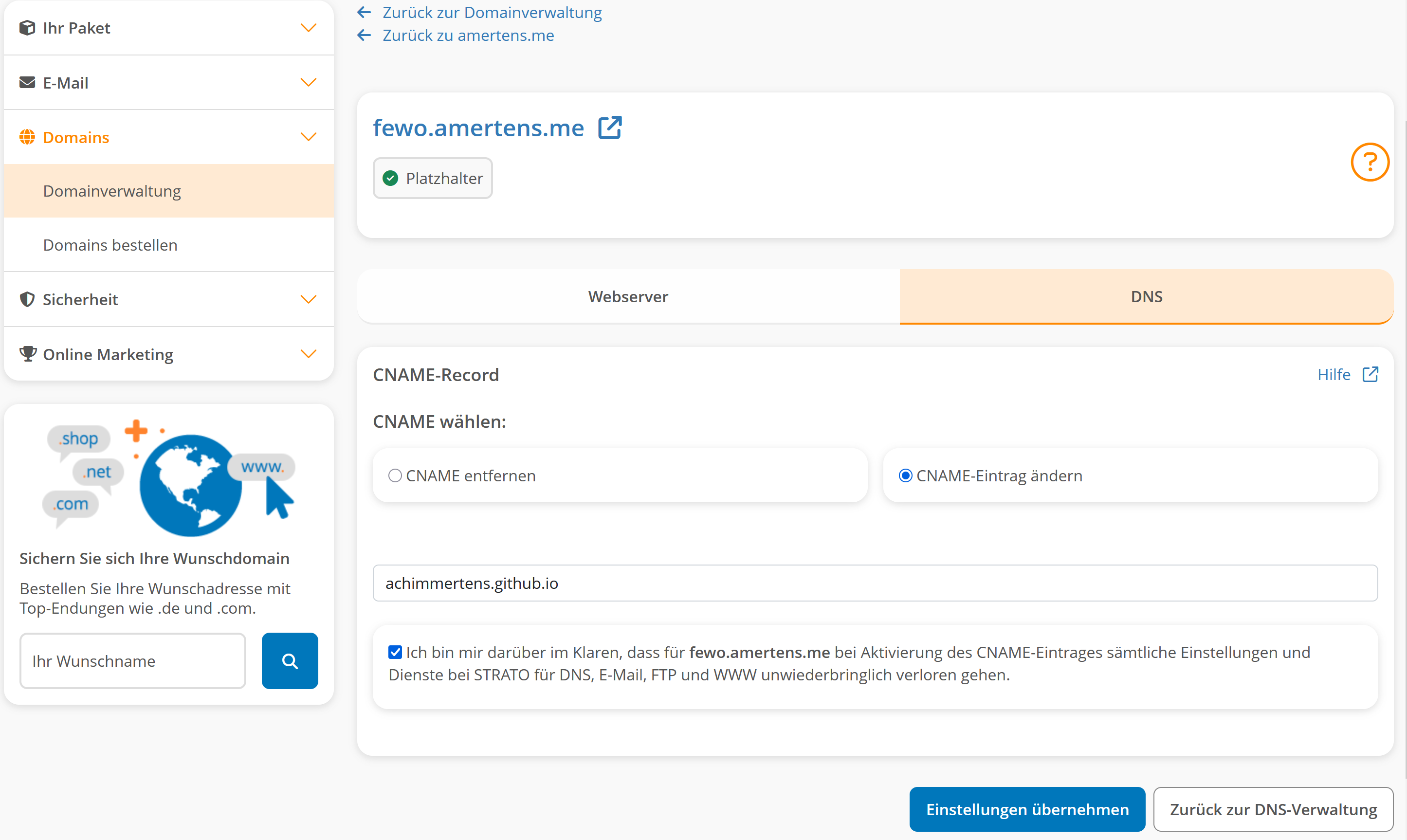The image size is (1407, 840).
Task: Collapse the Domains section chevron
Action: (309, 137)
